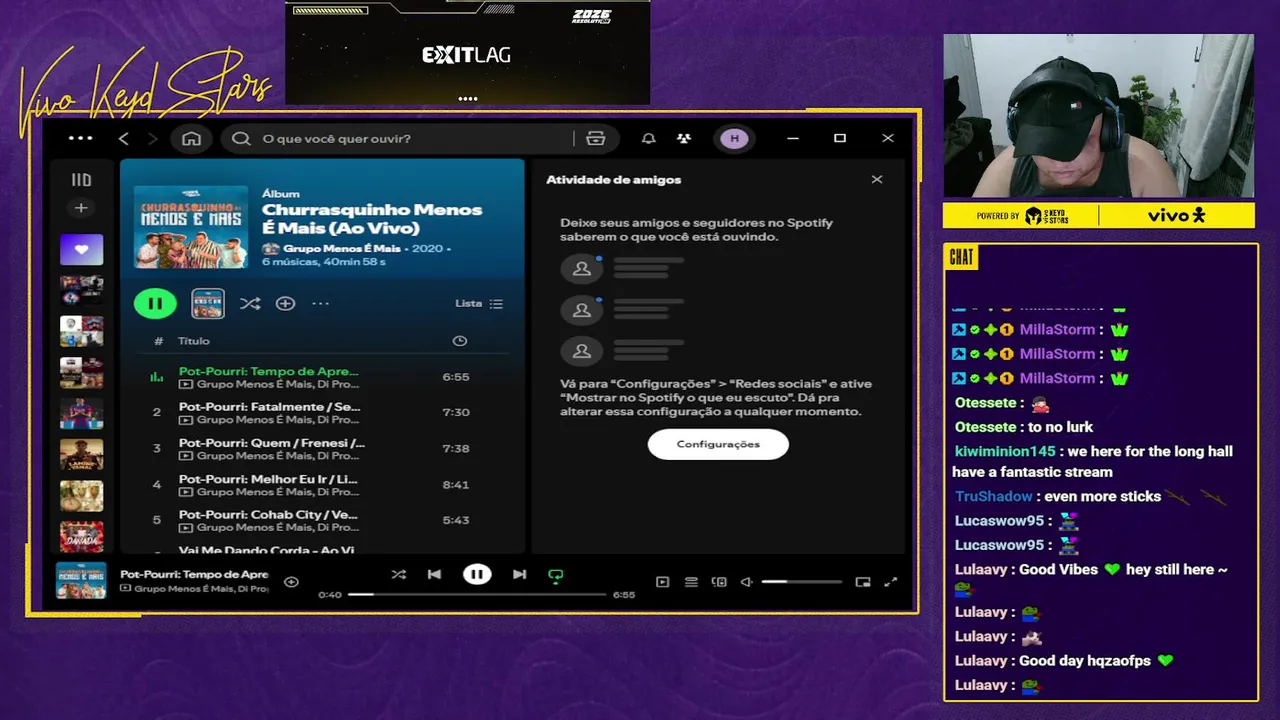Click the search magnifier icon
Screen dimensions: 1280x720
[241, 138]
